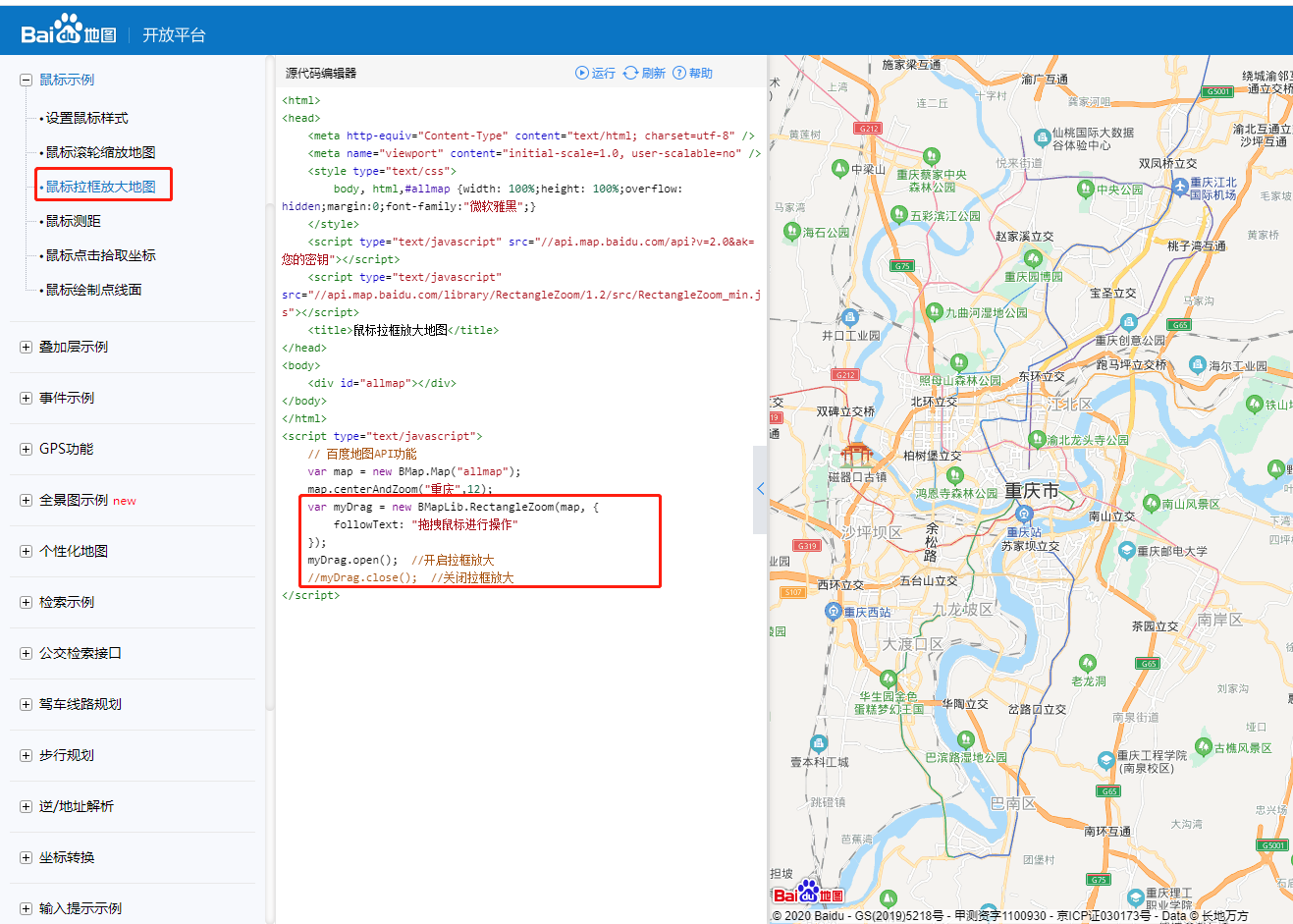Image resolution: width=1293 pixels, height=924 pixels.
Task: Click the 重庆站 railway station icon
Action: pyautogui.click(x=1024, y=514)
